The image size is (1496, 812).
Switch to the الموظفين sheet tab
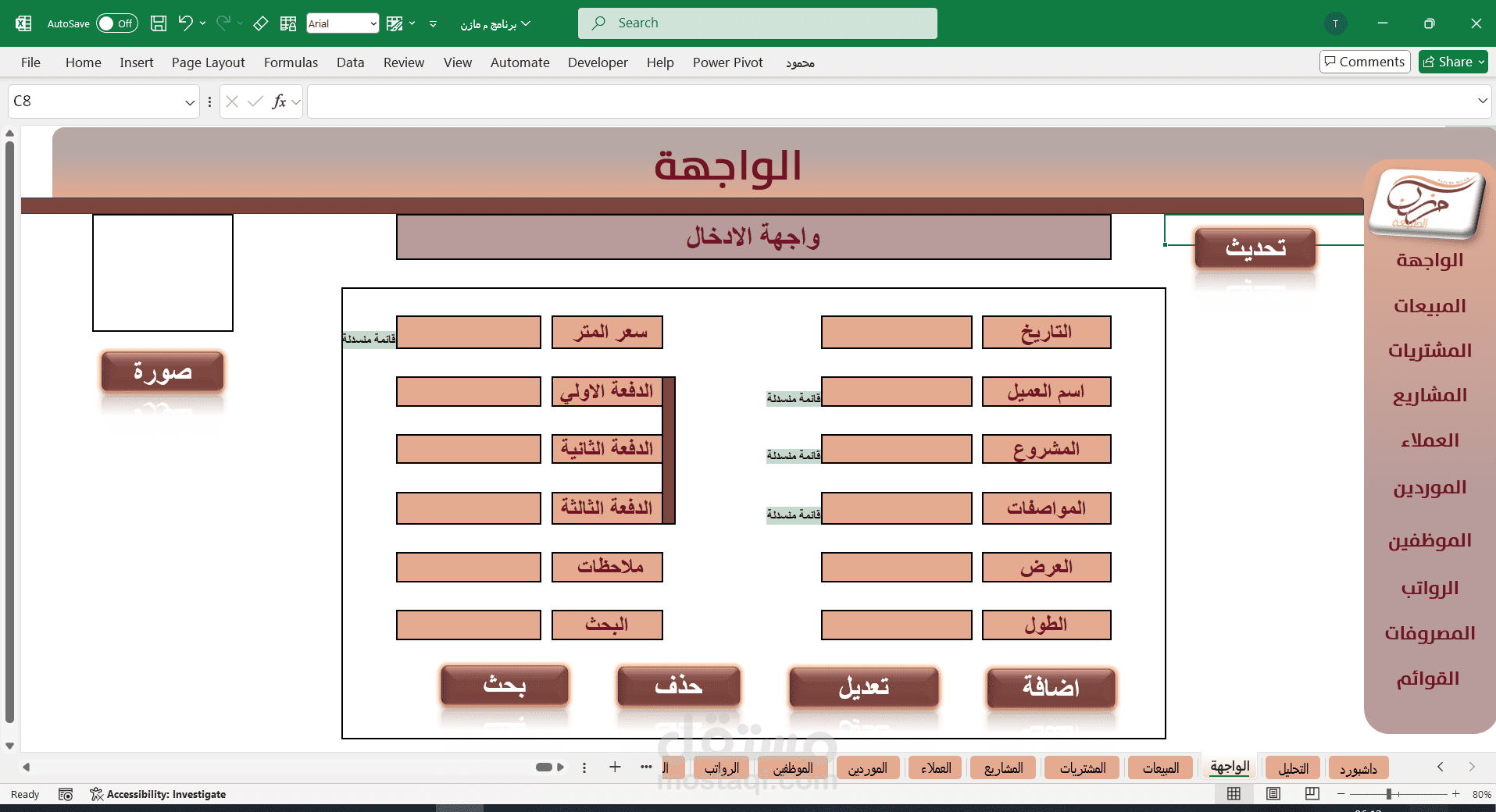pos(793,768)
